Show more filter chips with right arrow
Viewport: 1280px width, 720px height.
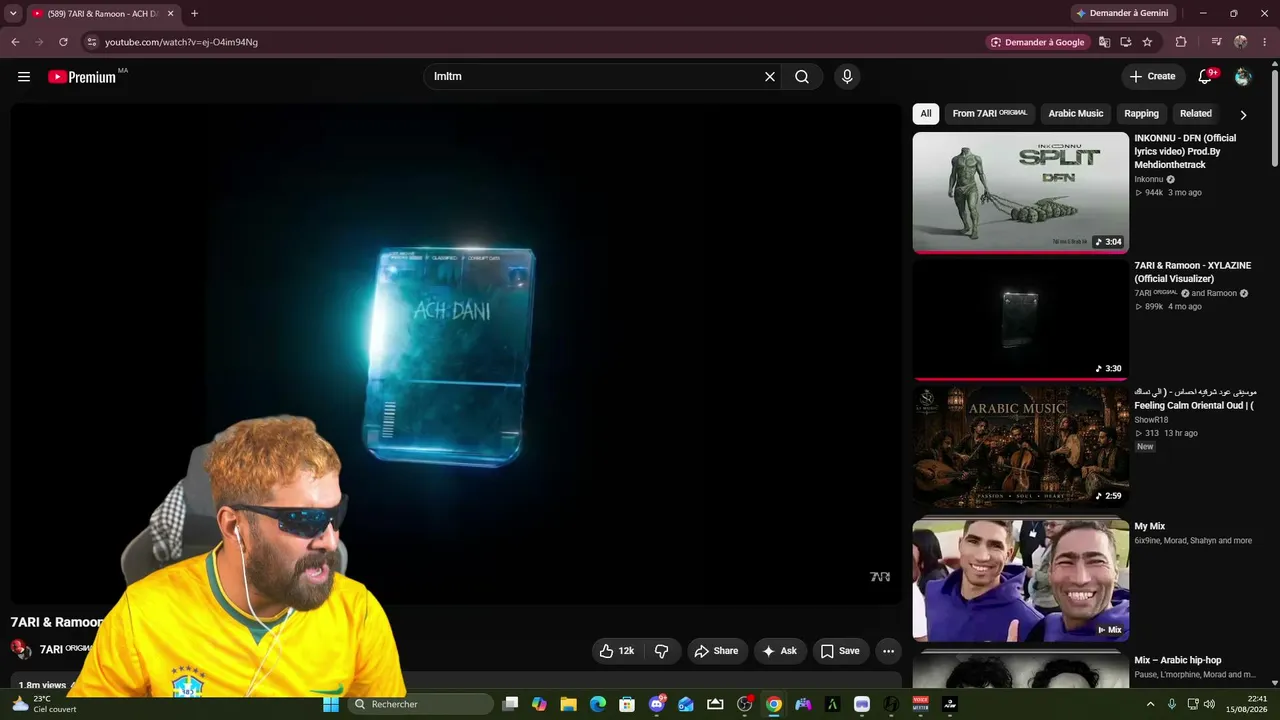1243,115
